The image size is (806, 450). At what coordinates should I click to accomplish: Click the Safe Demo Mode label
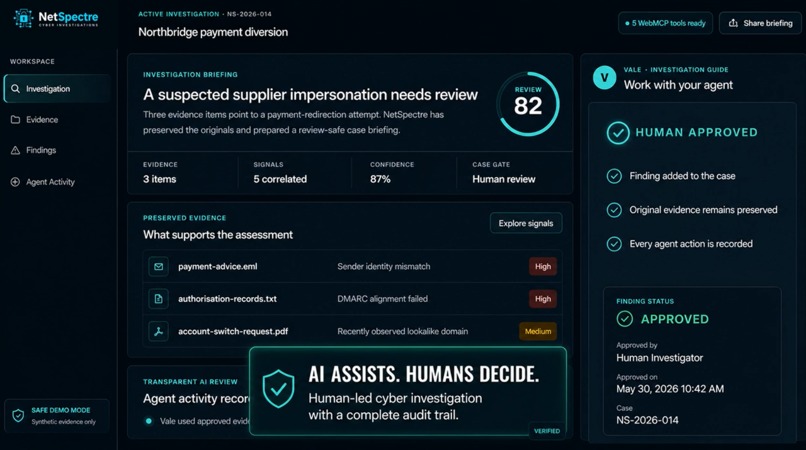tap(61, 410)
